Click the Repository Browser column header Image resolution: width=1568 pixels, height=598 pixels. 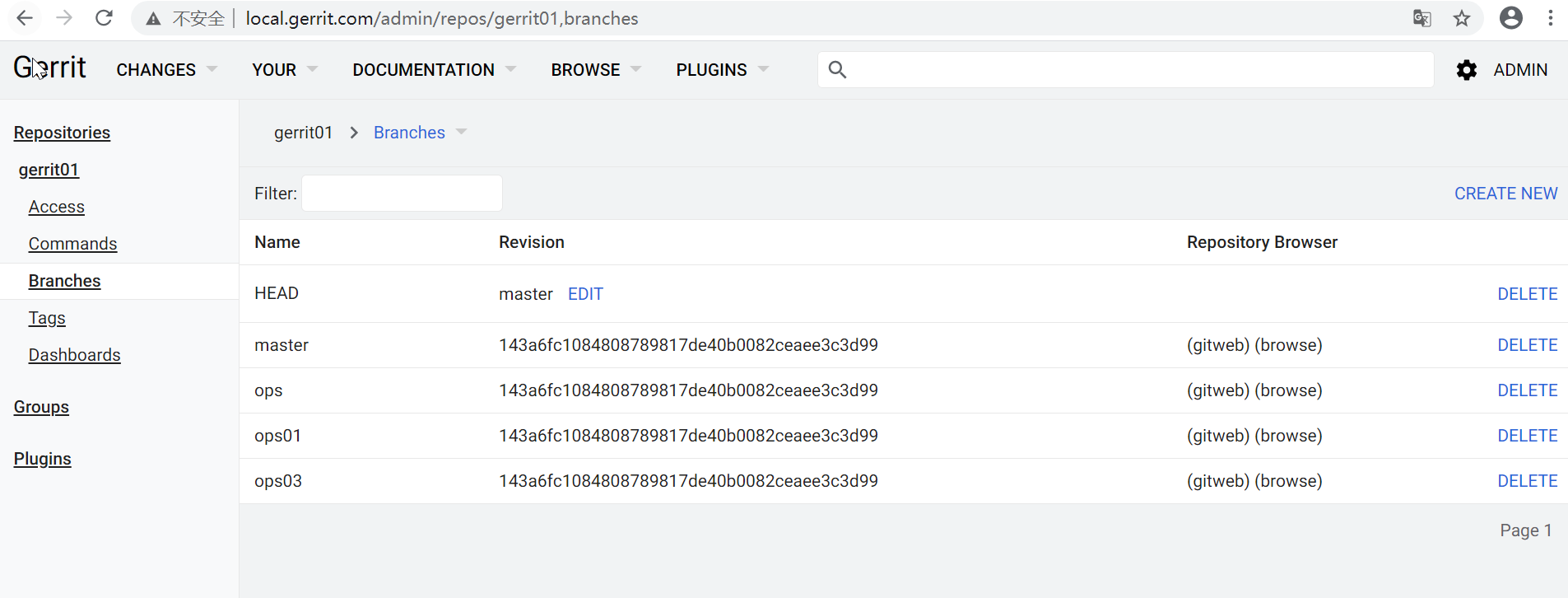click(x=1262, y=242)
